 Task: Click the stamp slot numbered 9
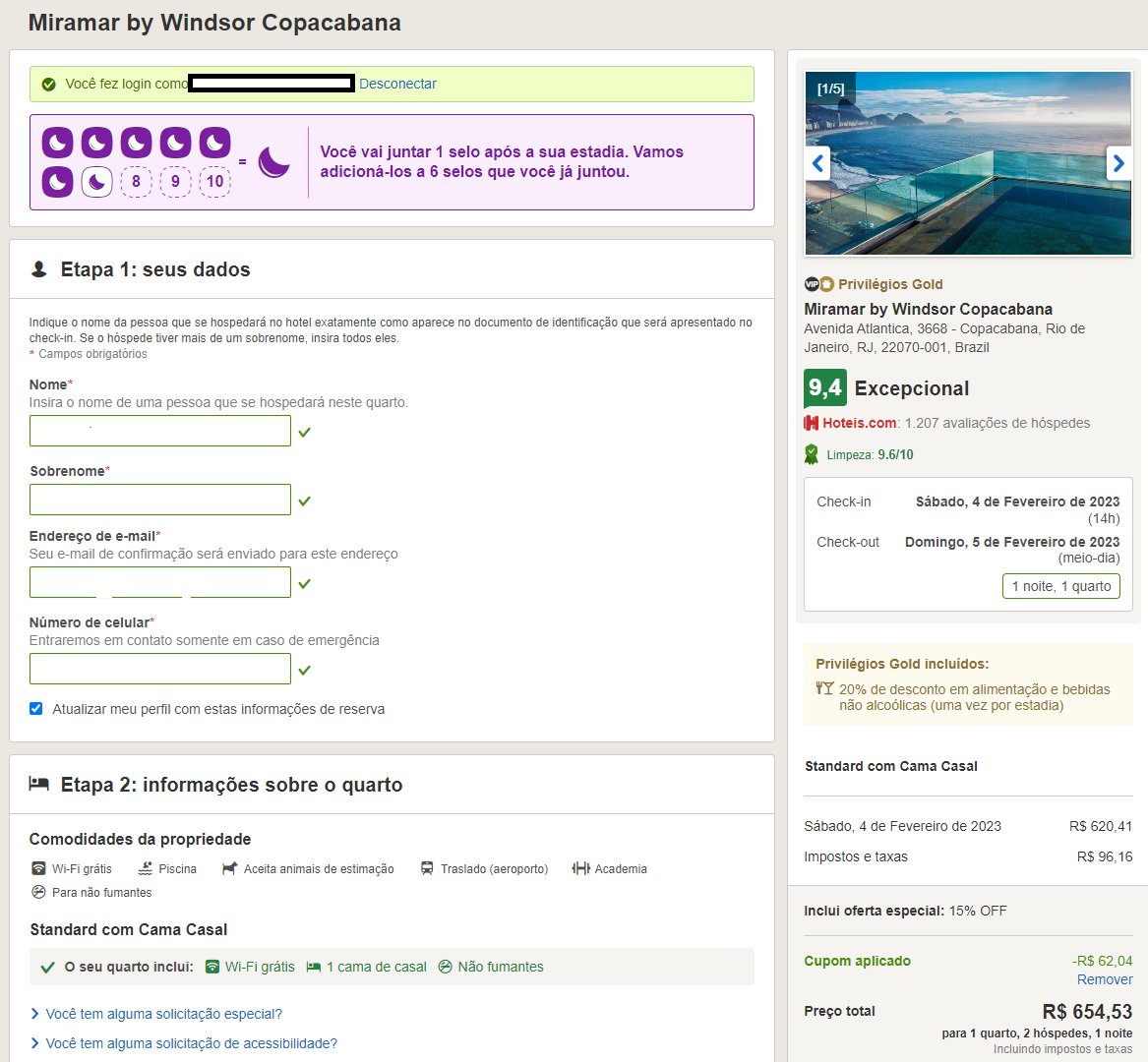176,182
